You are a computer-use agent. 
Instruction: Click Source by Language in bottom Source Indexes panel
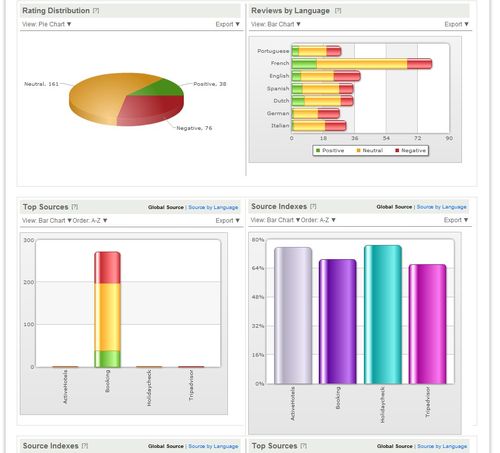[x=213, y=446]
